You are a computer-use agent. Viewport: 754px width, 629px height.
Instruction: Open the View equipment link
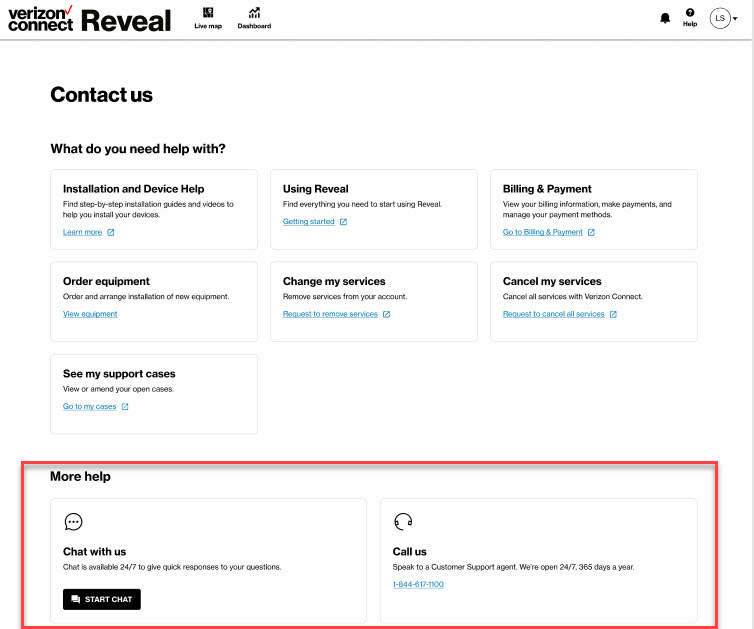pyautogui.click(x=90, y=314)
